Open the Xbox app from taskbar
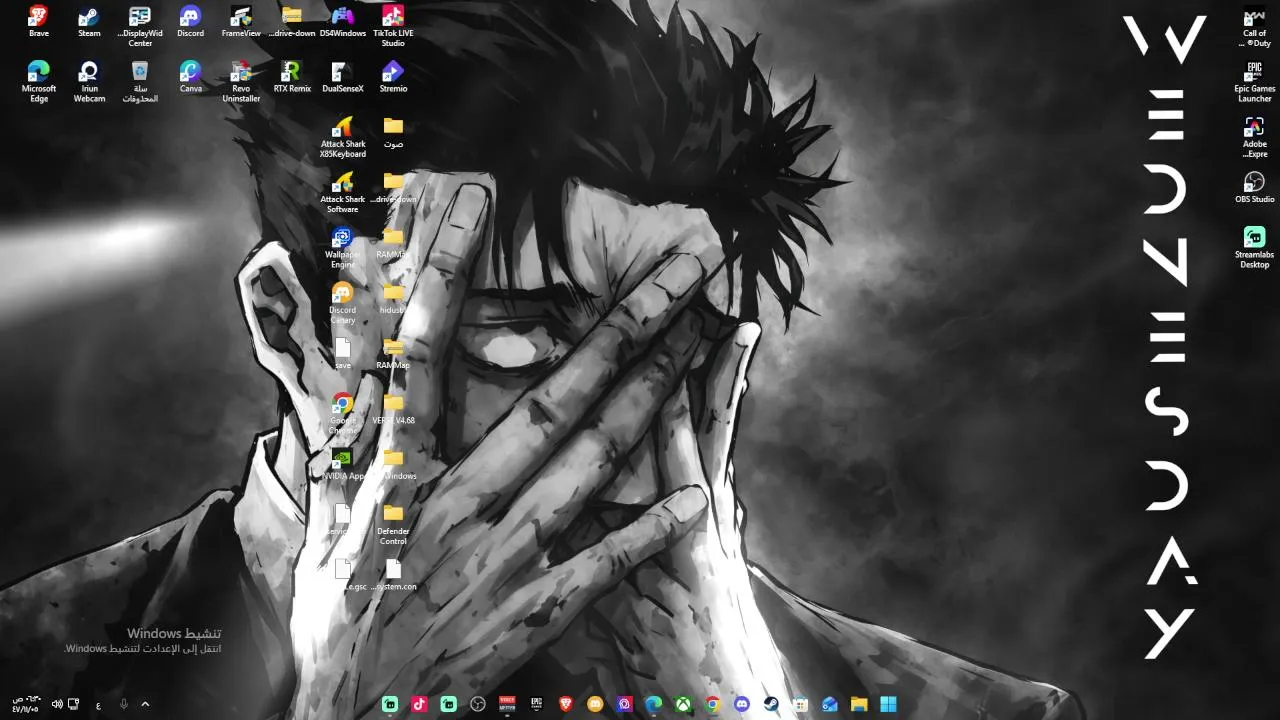This screenshot has height=720, width=1280. coord(683,704)
